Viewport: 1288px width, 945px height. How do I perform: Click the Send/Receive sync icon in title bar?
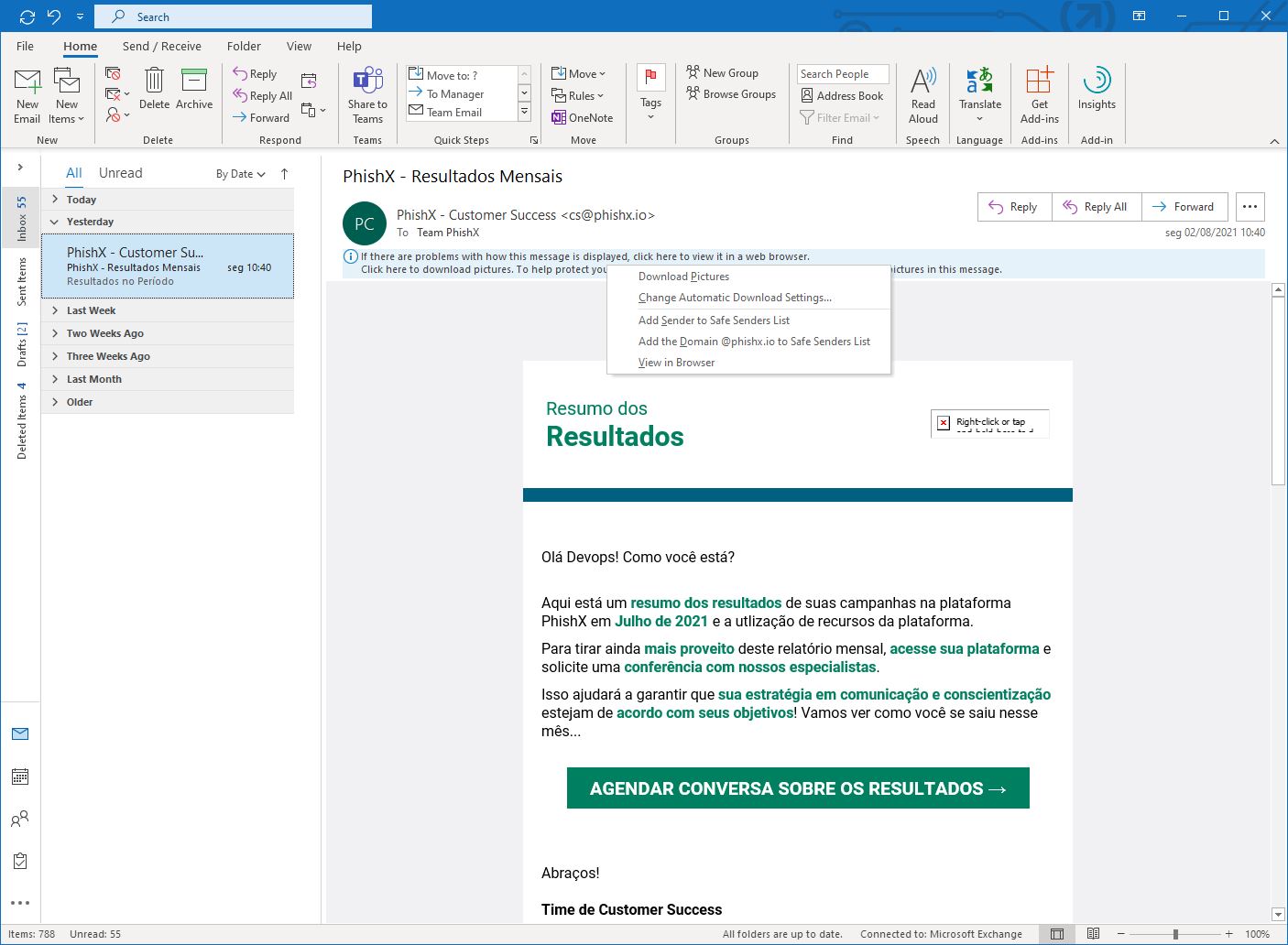pos(27,16)
